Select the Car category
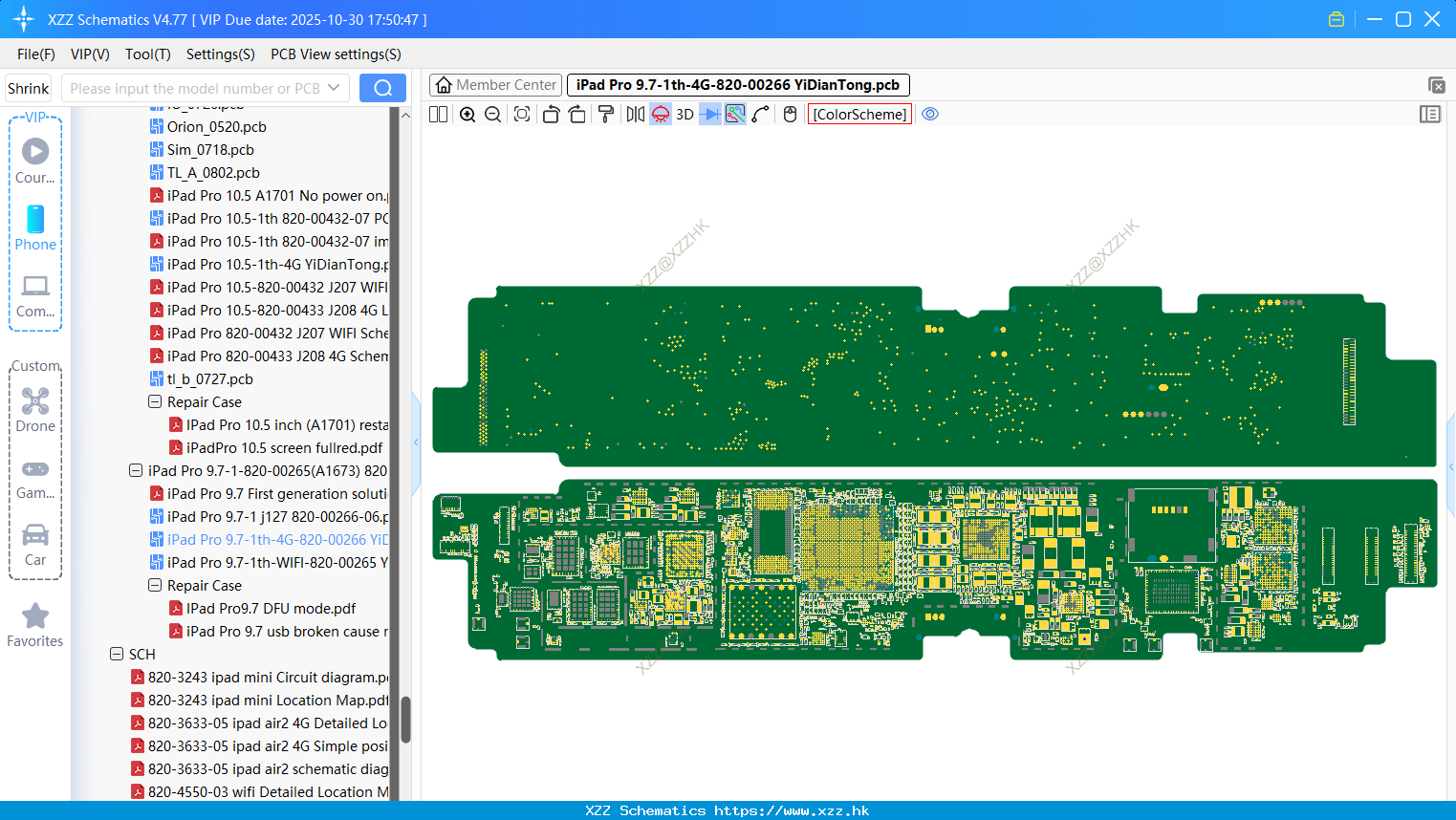The image size is (1456, 820). pos(35,545)
